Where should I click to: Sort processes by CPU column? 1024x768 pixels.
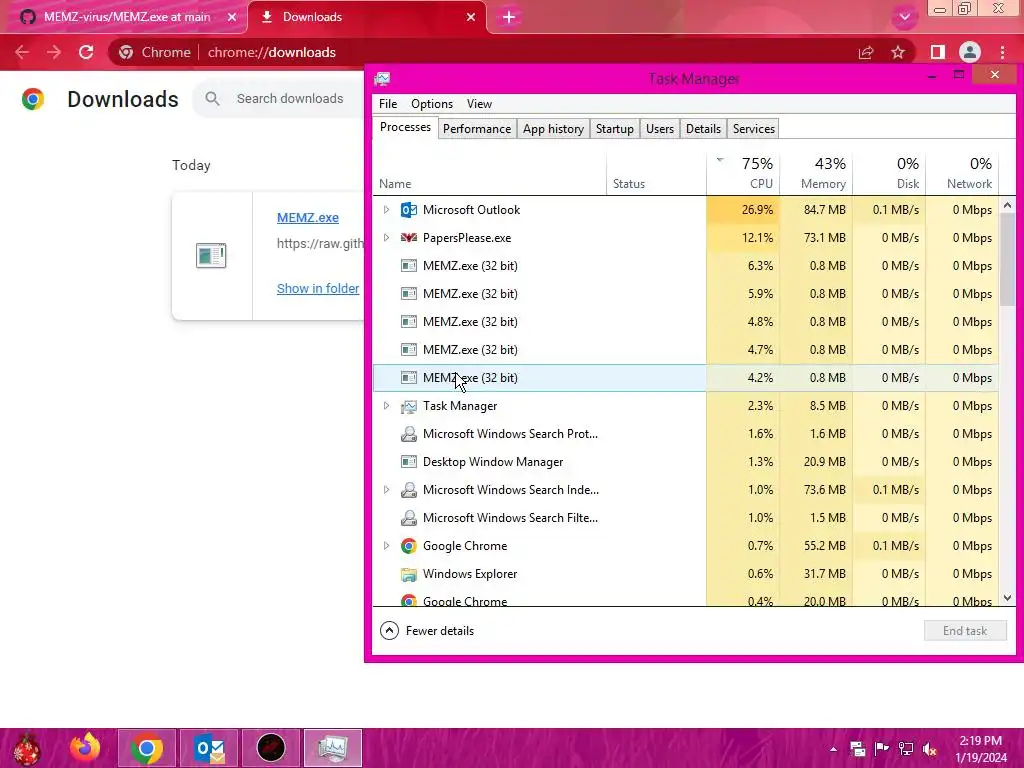(743, 173)
